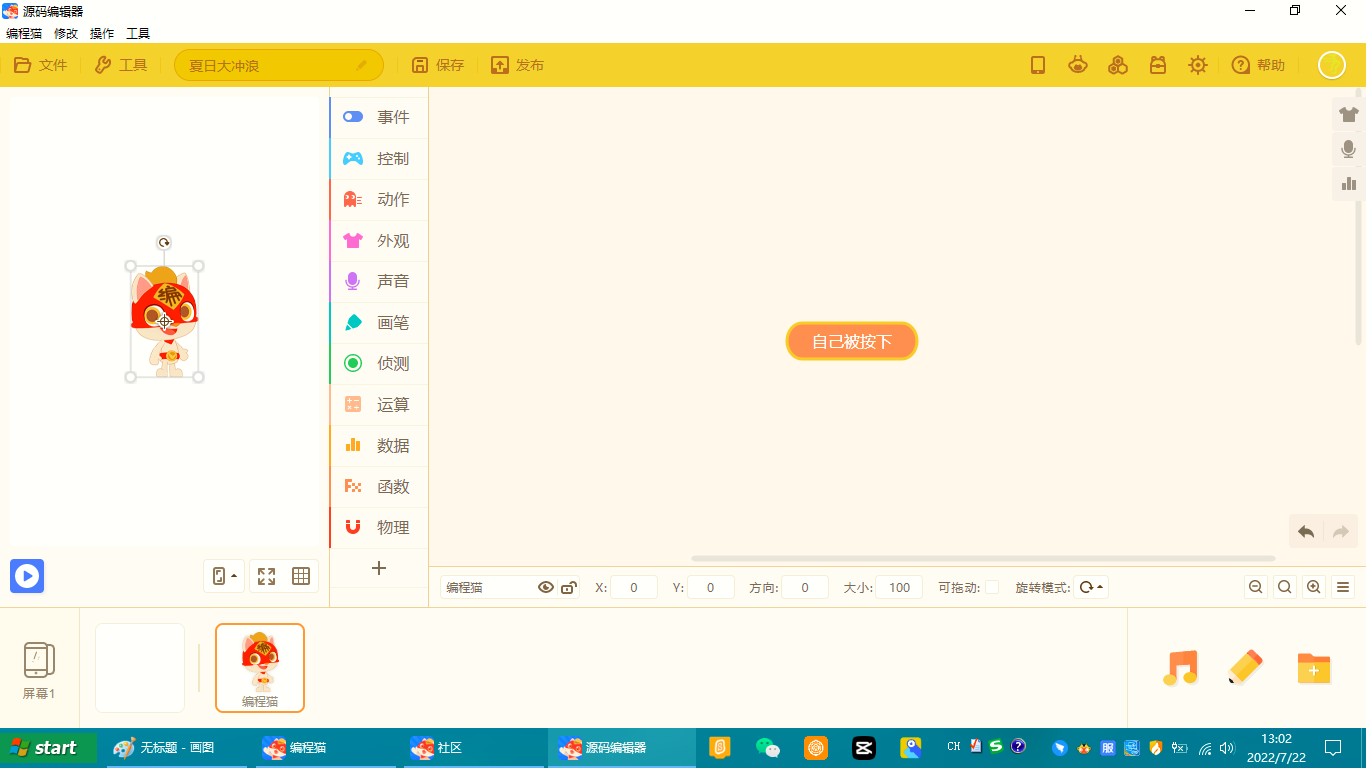Select the 函数 functions block category
Image resolution: width=1366 pixels, height=768 pixels.
coord(379,486)
